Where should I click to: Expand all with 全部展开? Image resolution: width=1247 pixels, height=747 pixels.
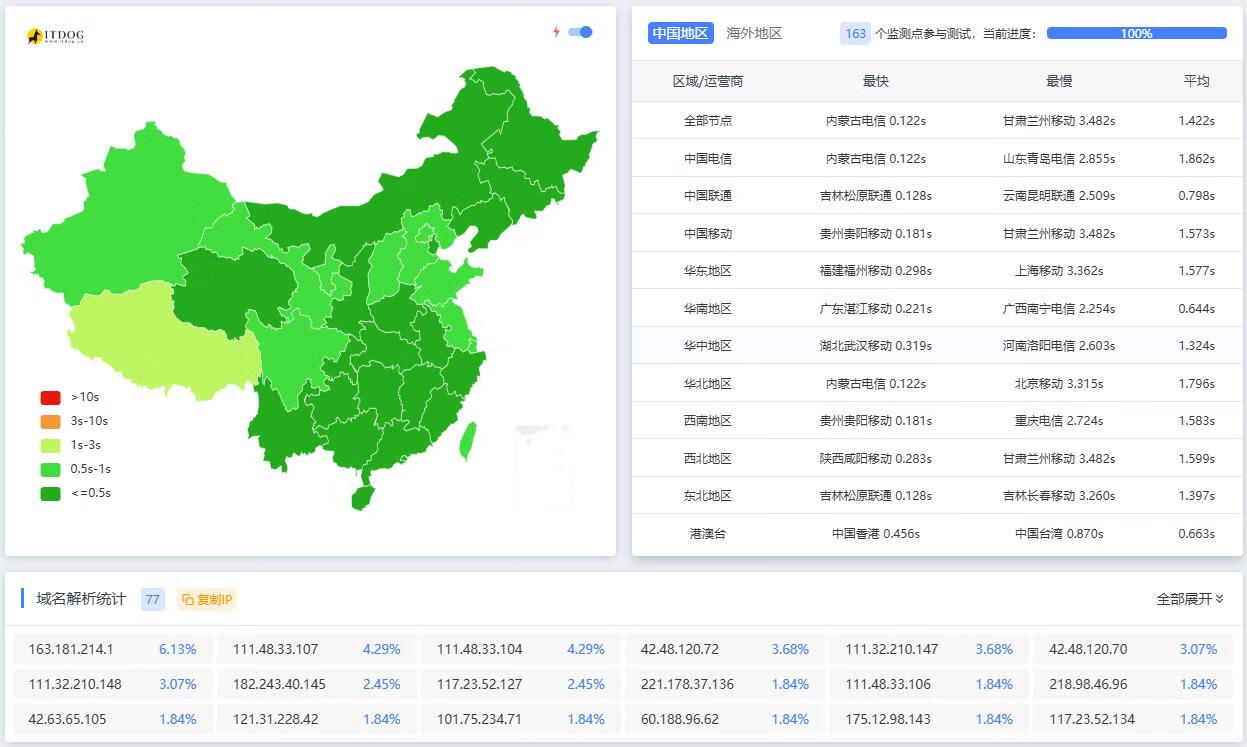click(x=1201, y=599)
